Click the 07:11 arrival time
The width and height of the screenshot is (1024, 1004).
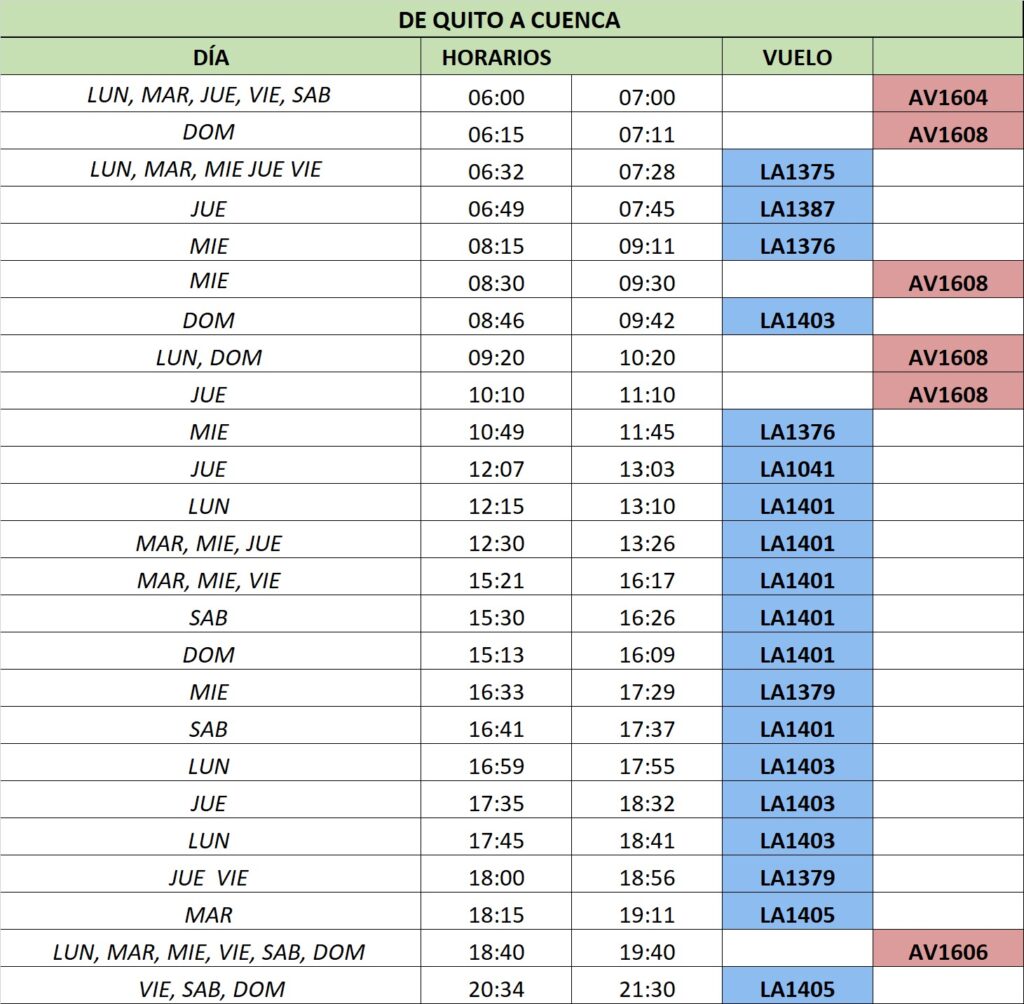click(647, 134)
